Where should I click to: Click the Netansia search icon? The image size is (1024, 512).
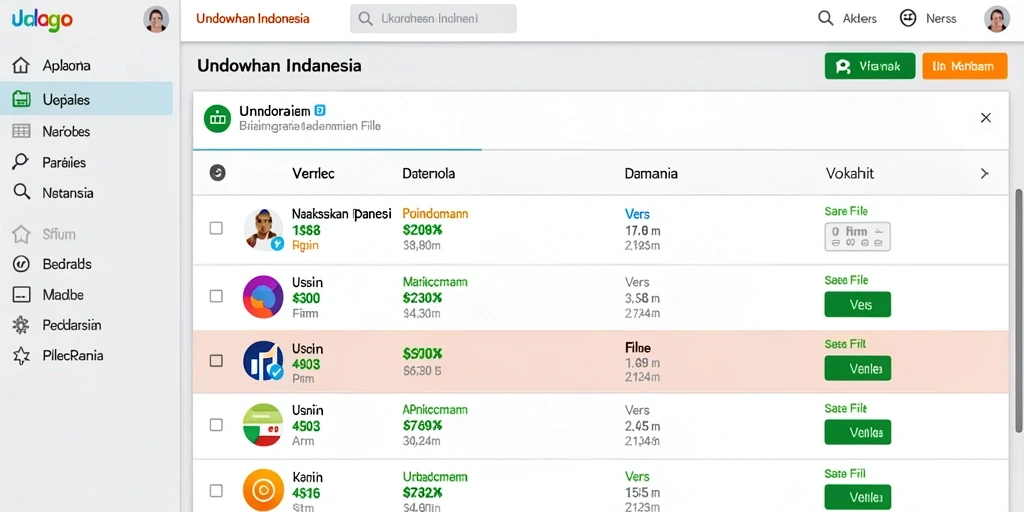click(22, 192)
